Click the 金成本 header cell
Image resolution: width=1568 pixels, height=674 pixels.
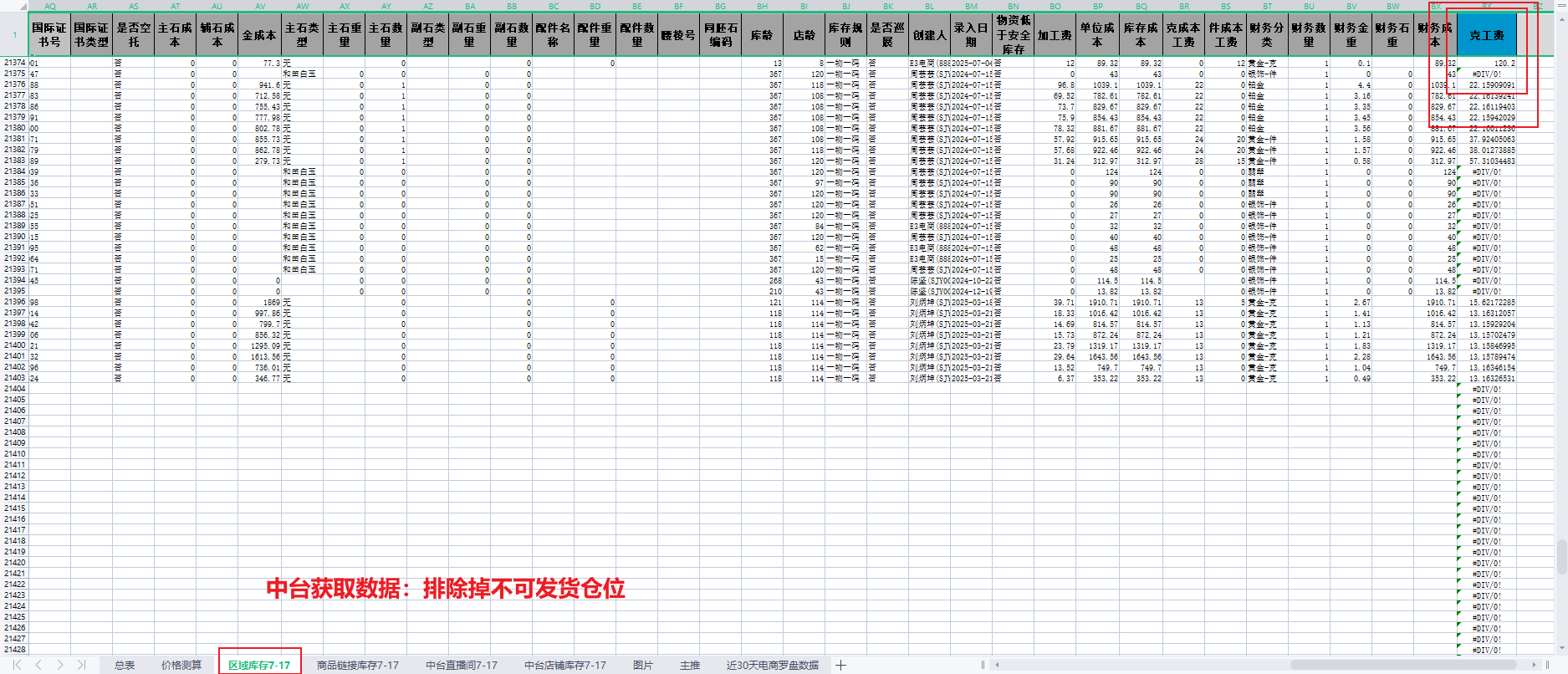[x=259, y=35]
